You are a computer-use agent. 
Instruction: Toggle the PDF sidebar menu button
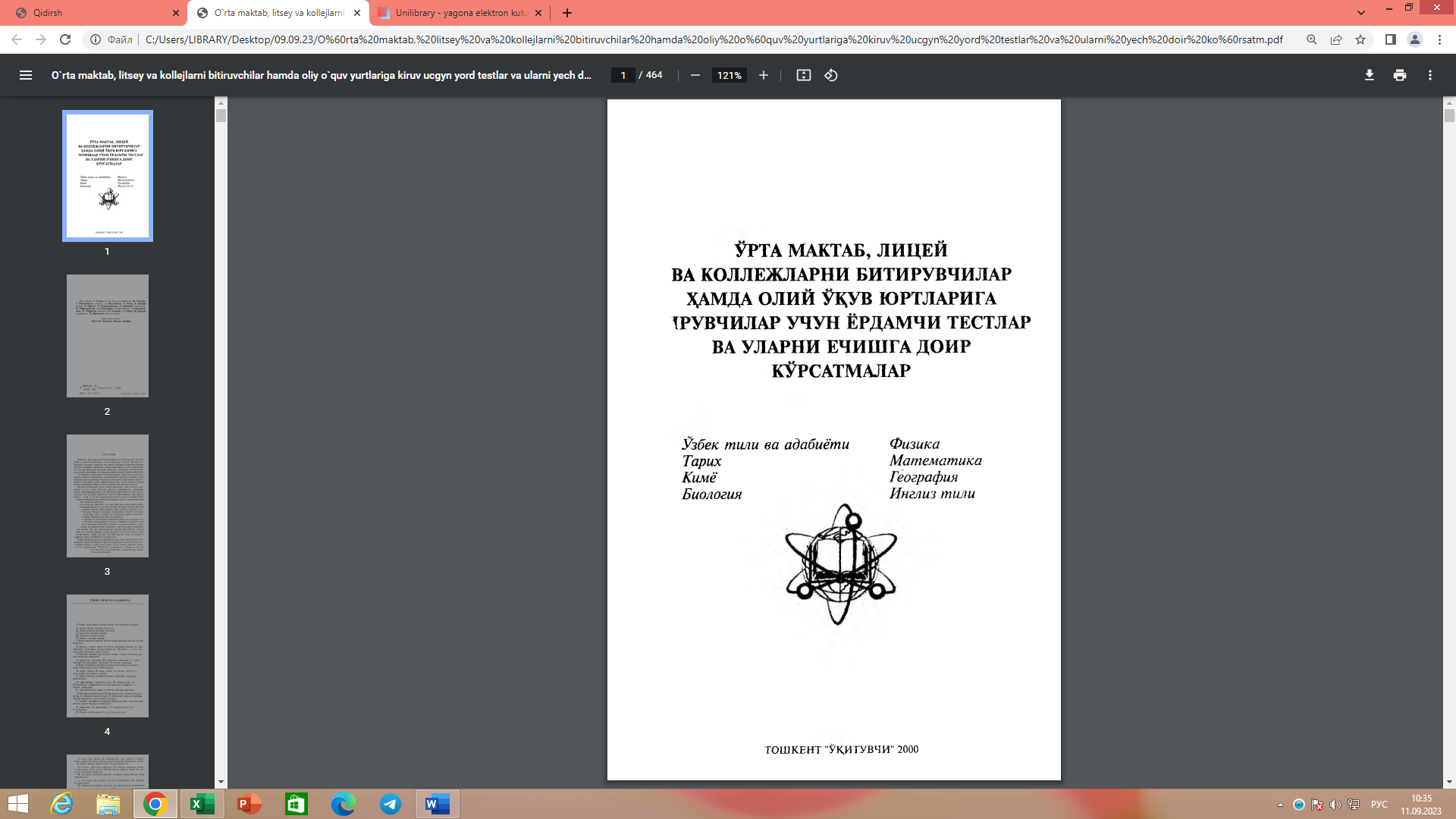[x=25, y=75]
